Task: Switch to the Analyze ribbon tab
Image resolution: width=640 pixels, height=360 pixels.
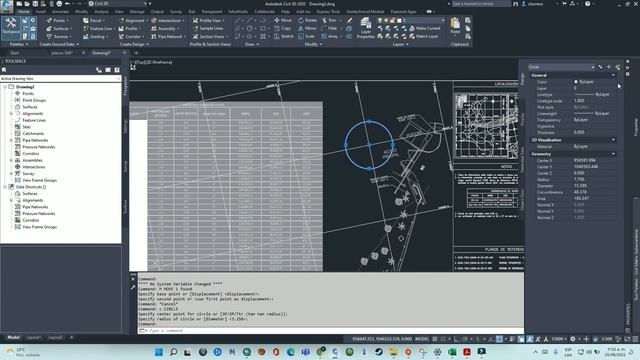Action: coord(101,11)
